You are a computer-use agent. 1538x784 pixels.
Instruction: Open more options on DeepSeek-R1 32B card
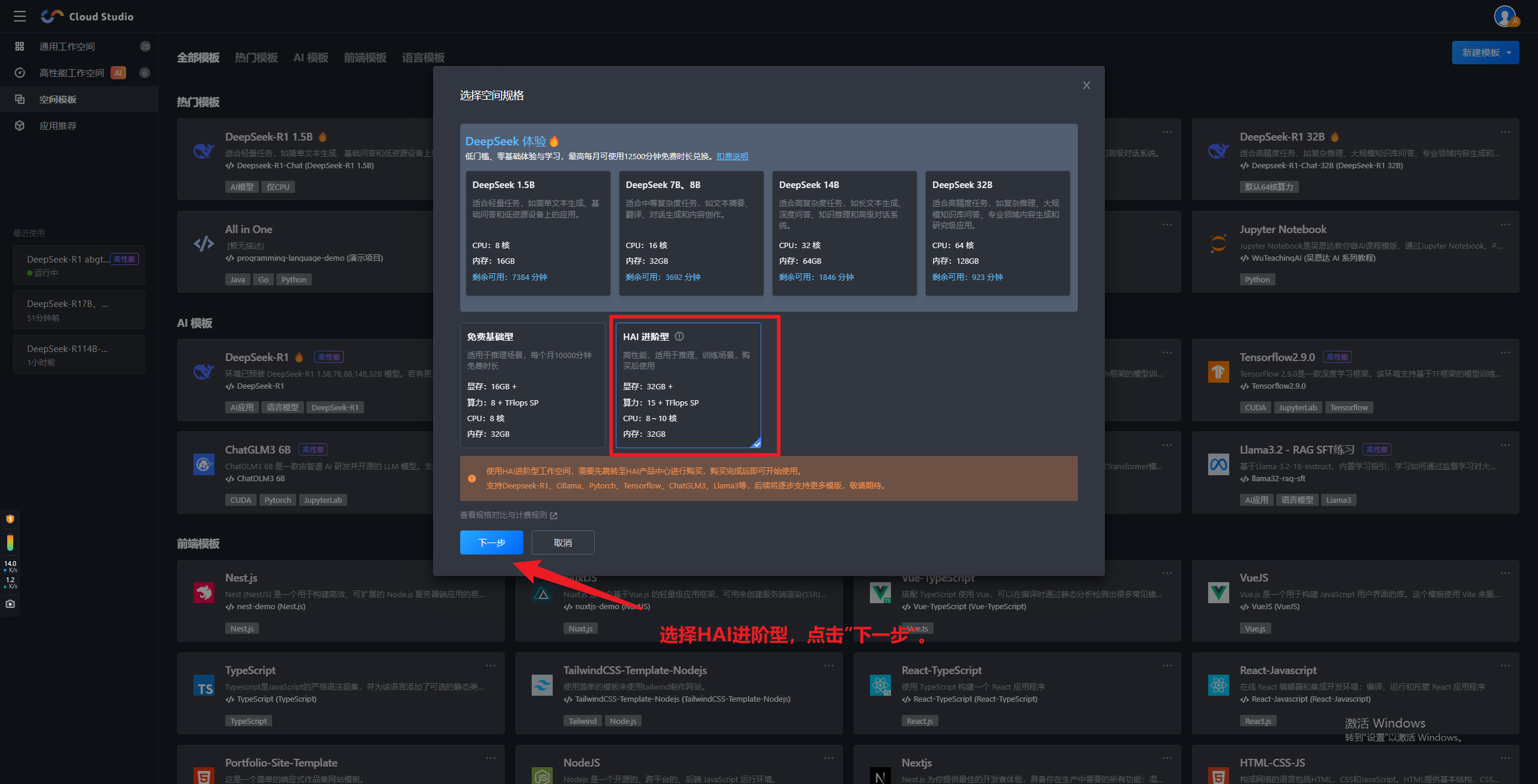(1505, 132)
